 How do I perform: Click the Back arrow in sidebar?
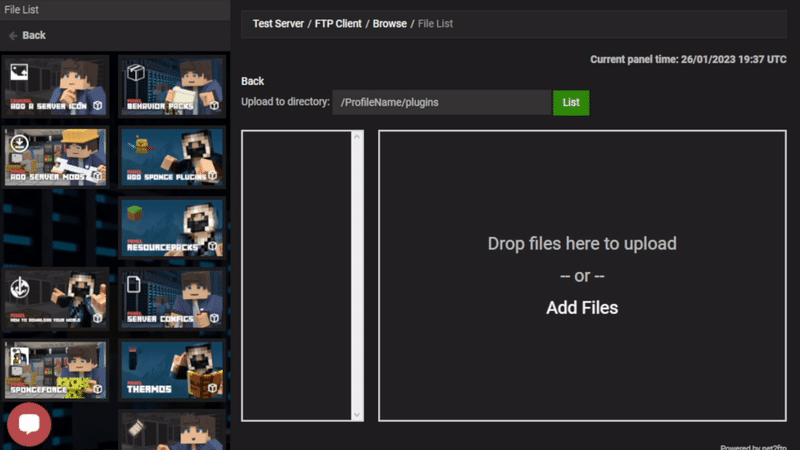[x=13, y=36]
